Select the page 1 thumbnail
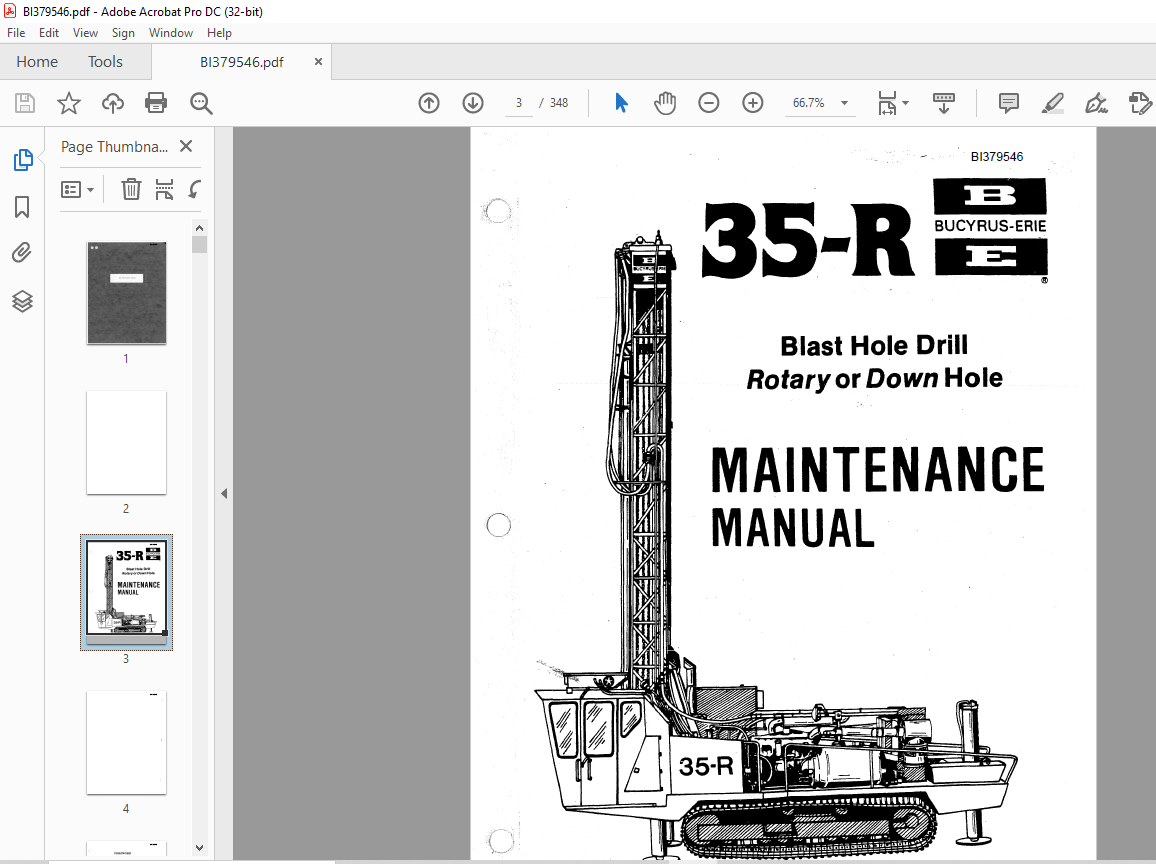 tap(126, 293)
